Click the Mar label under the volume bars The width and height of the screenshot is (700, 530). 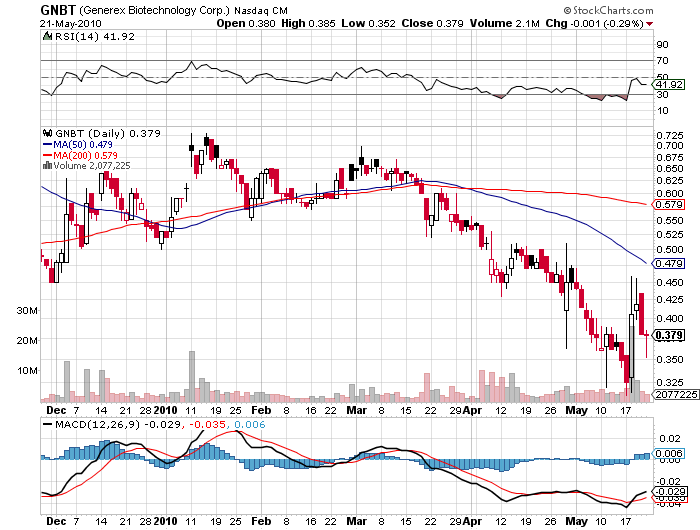coord(357,410)
